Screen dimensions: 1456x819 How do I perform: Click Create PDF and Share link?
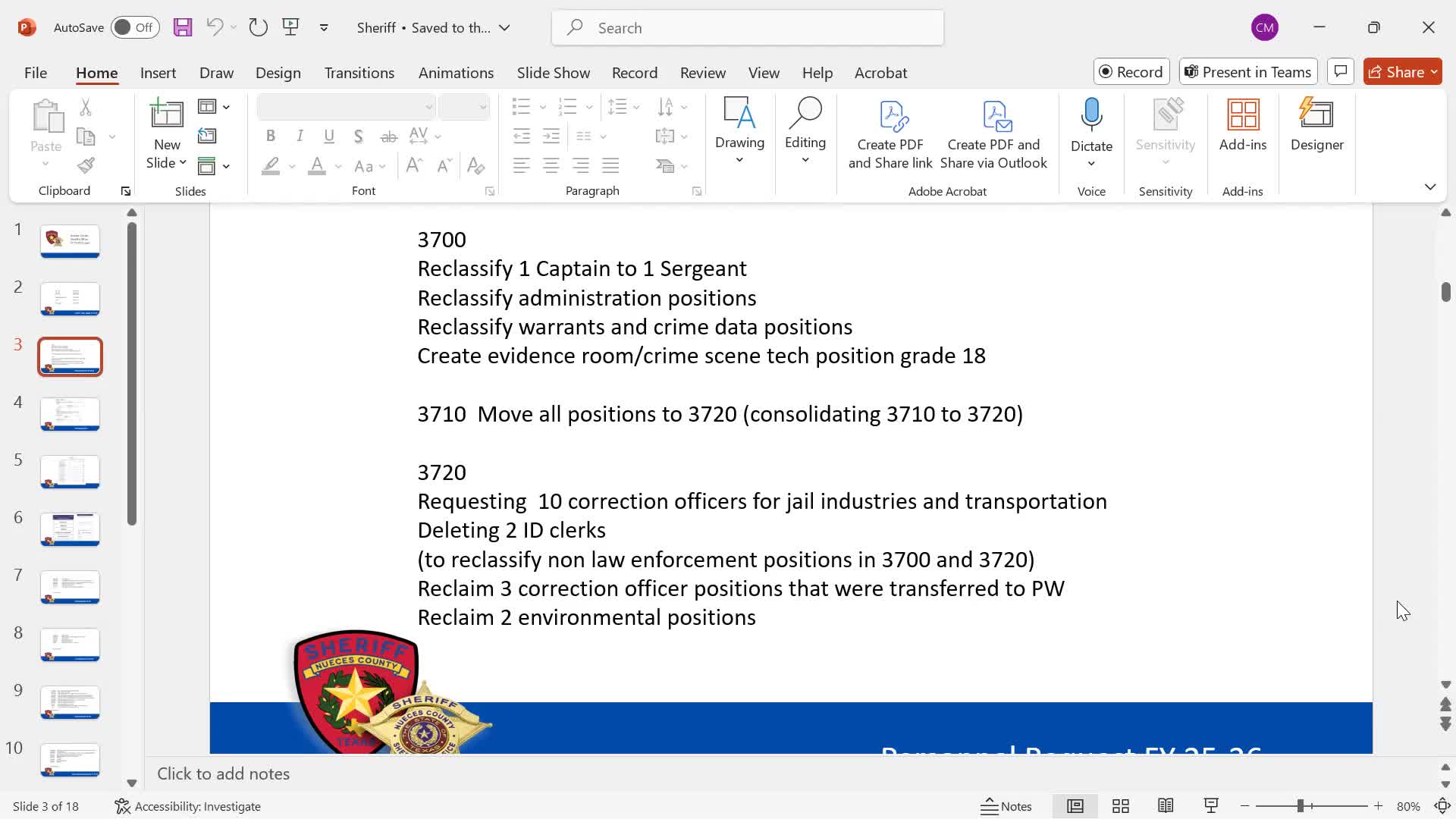click(x=890, y=134)
